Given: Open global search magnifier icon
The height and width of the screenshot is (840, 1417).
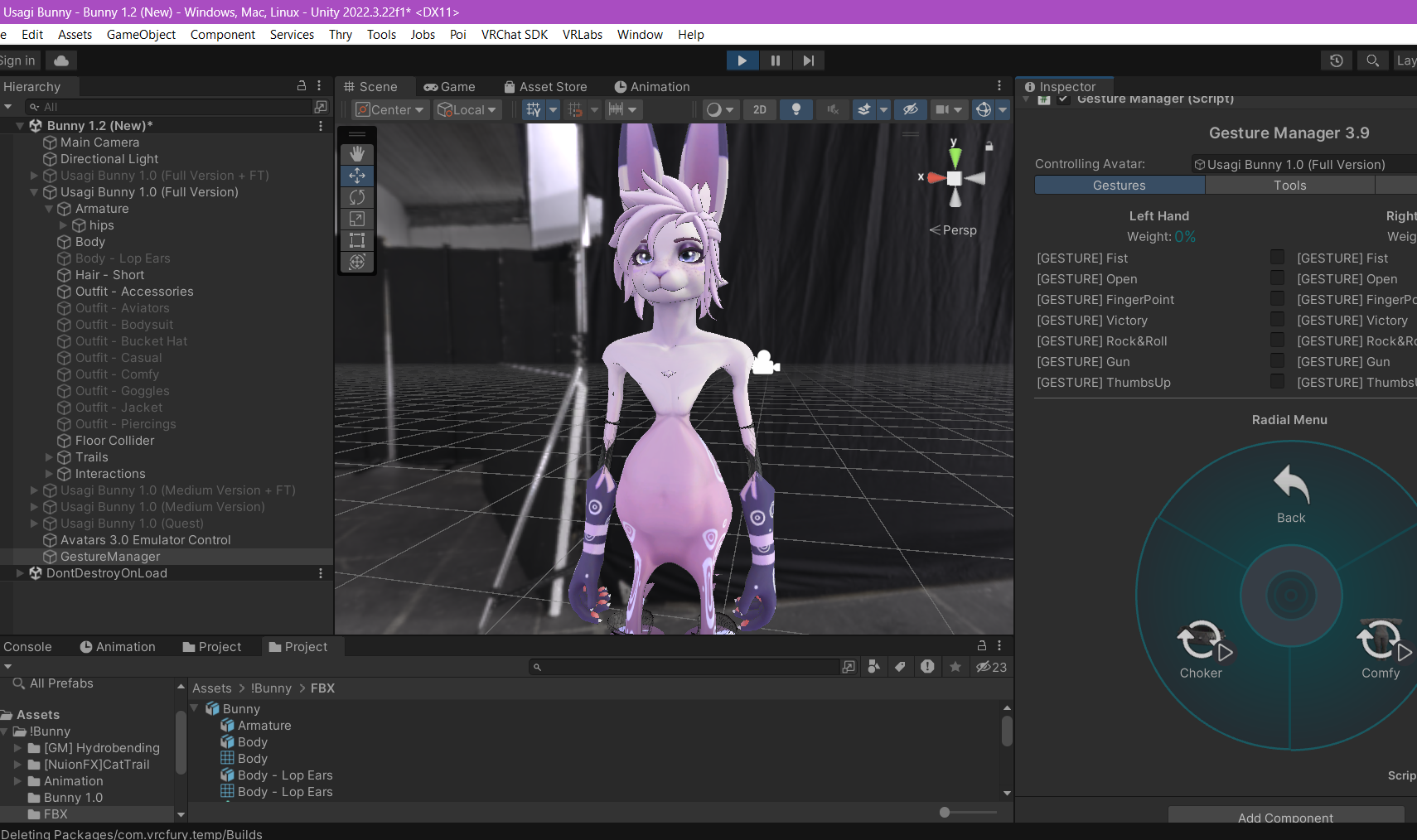Looking at the screenshot, I should [1372, 60].
